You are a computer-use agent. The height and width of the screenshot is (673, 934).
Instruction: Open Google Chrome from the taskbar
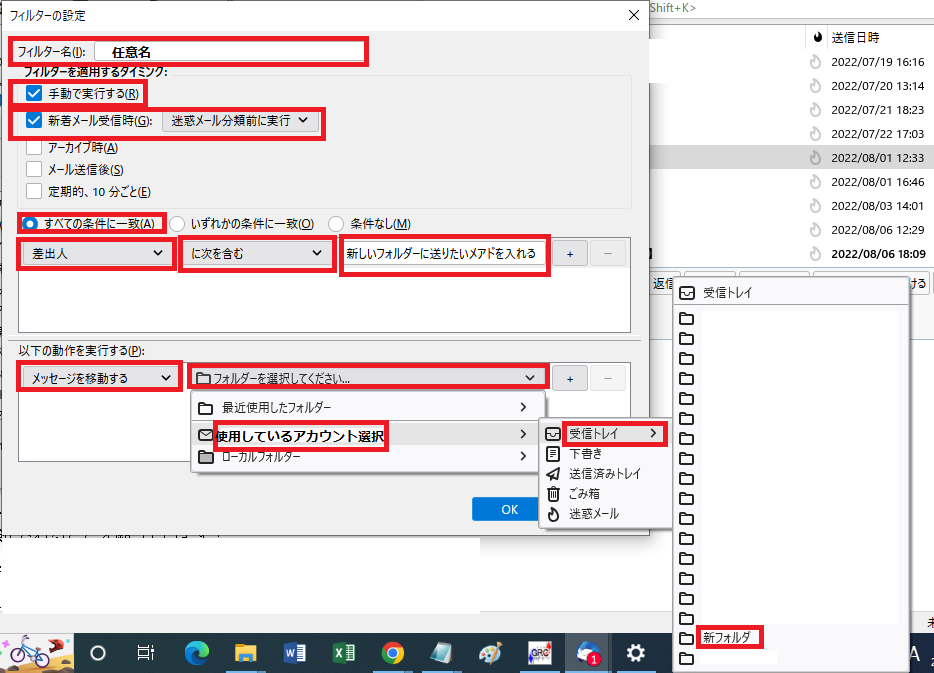[393, 653]
